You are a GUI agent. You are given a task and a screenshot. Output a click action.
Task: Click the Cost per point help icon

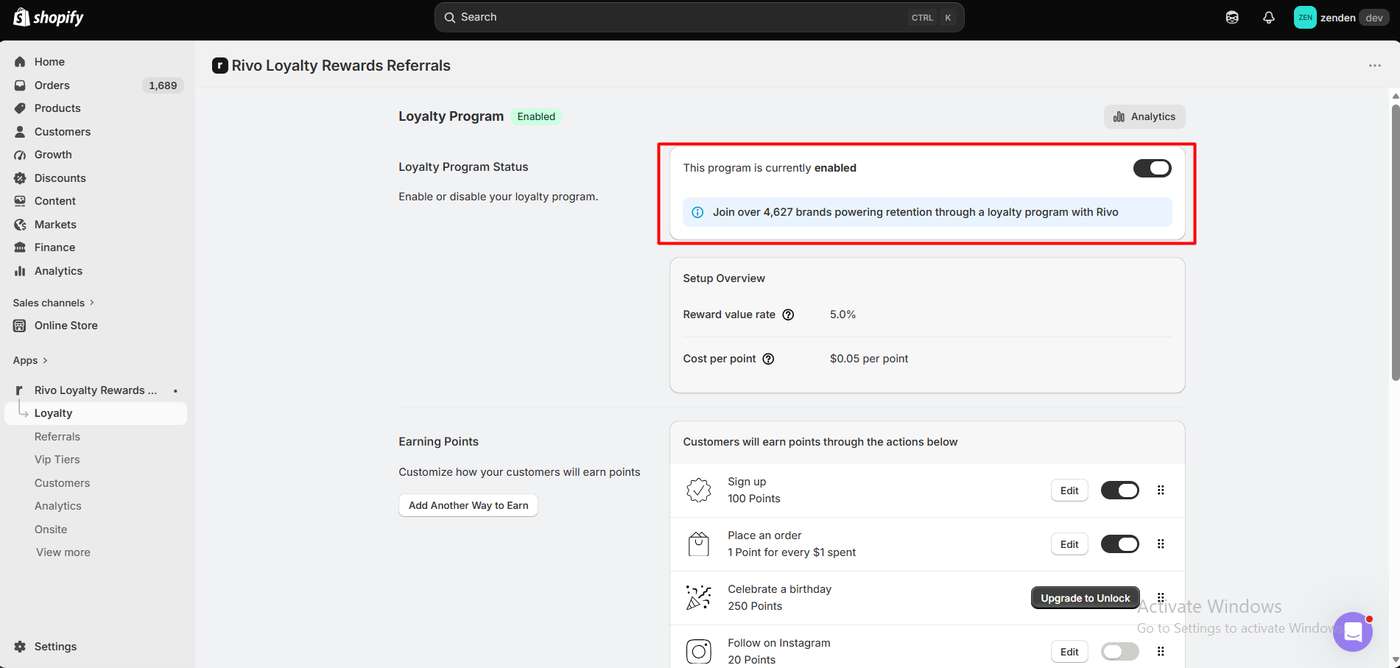(x=768, y=359)
